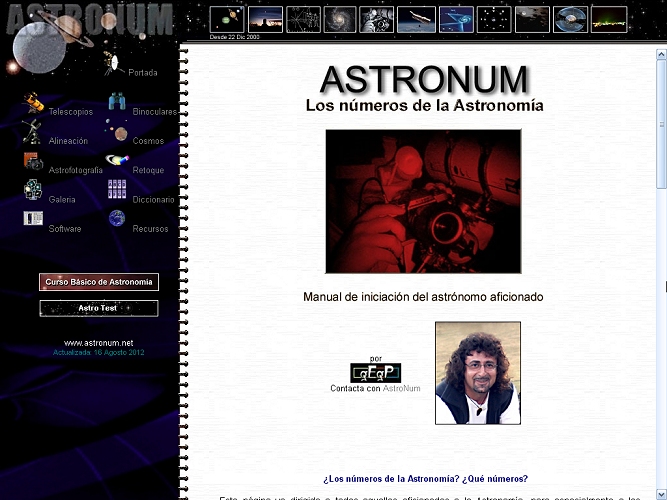Click the Alineación mount icon
The width and height of the screenshot is (667, 500).
tap(32, 132)
